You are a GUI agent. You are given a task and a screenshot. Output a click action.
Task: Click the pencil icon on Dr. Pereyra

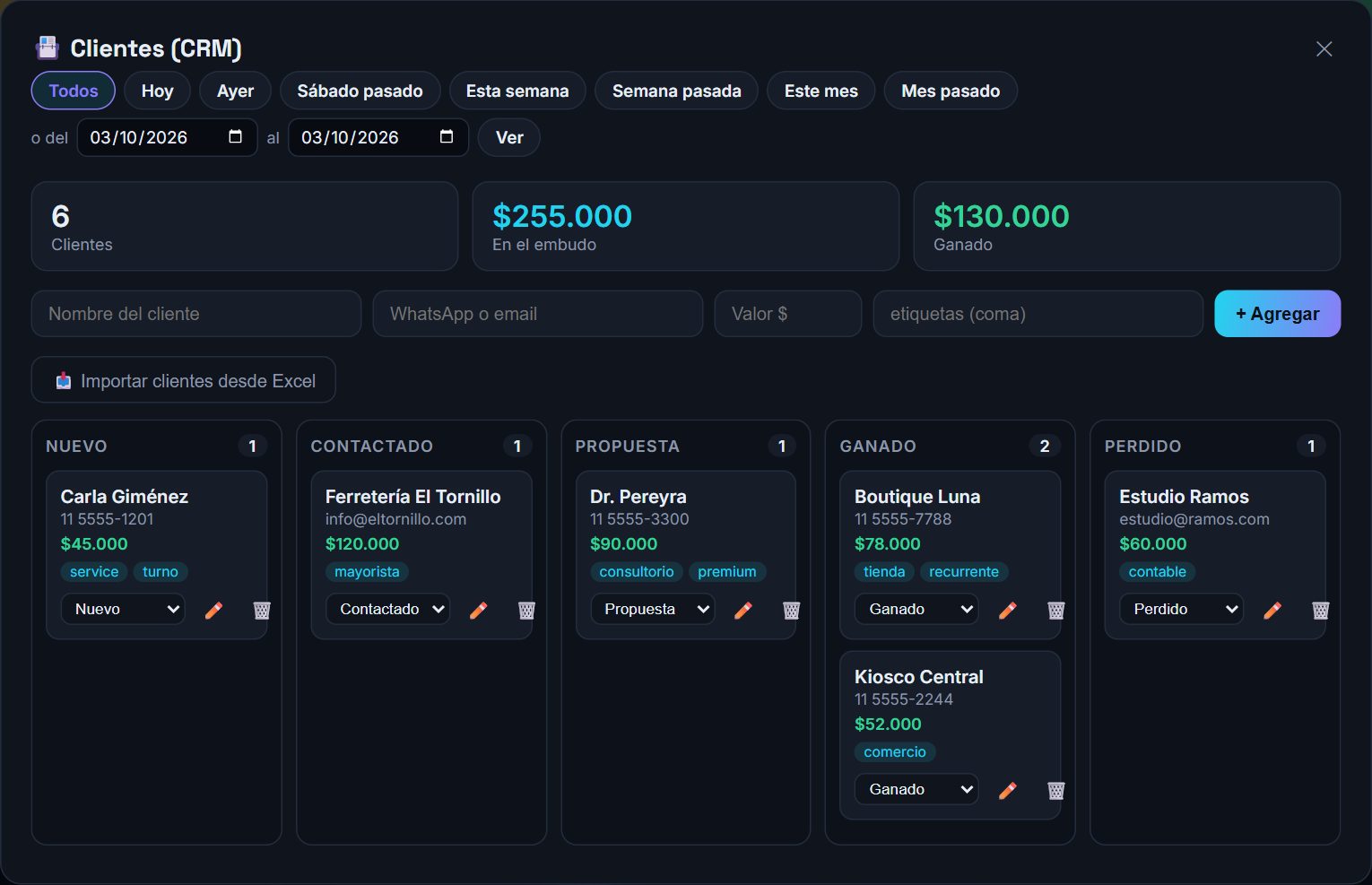click(743, 610)
